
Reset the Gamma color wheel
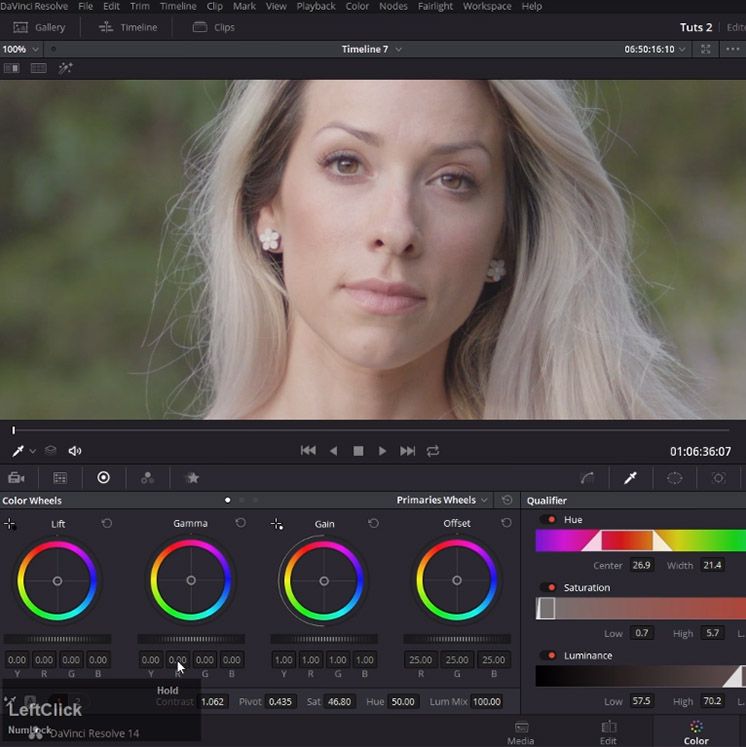click(241, 523)
